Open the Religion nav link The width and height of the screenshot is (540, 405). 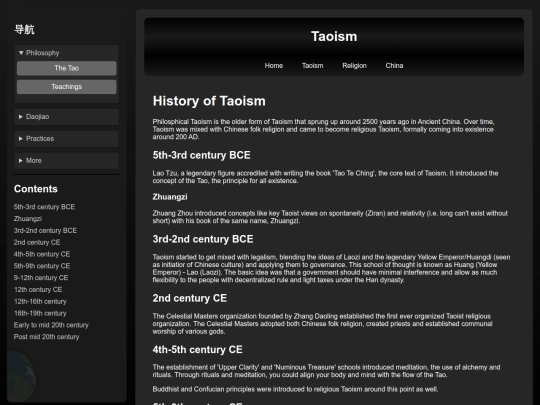point(354,65)
